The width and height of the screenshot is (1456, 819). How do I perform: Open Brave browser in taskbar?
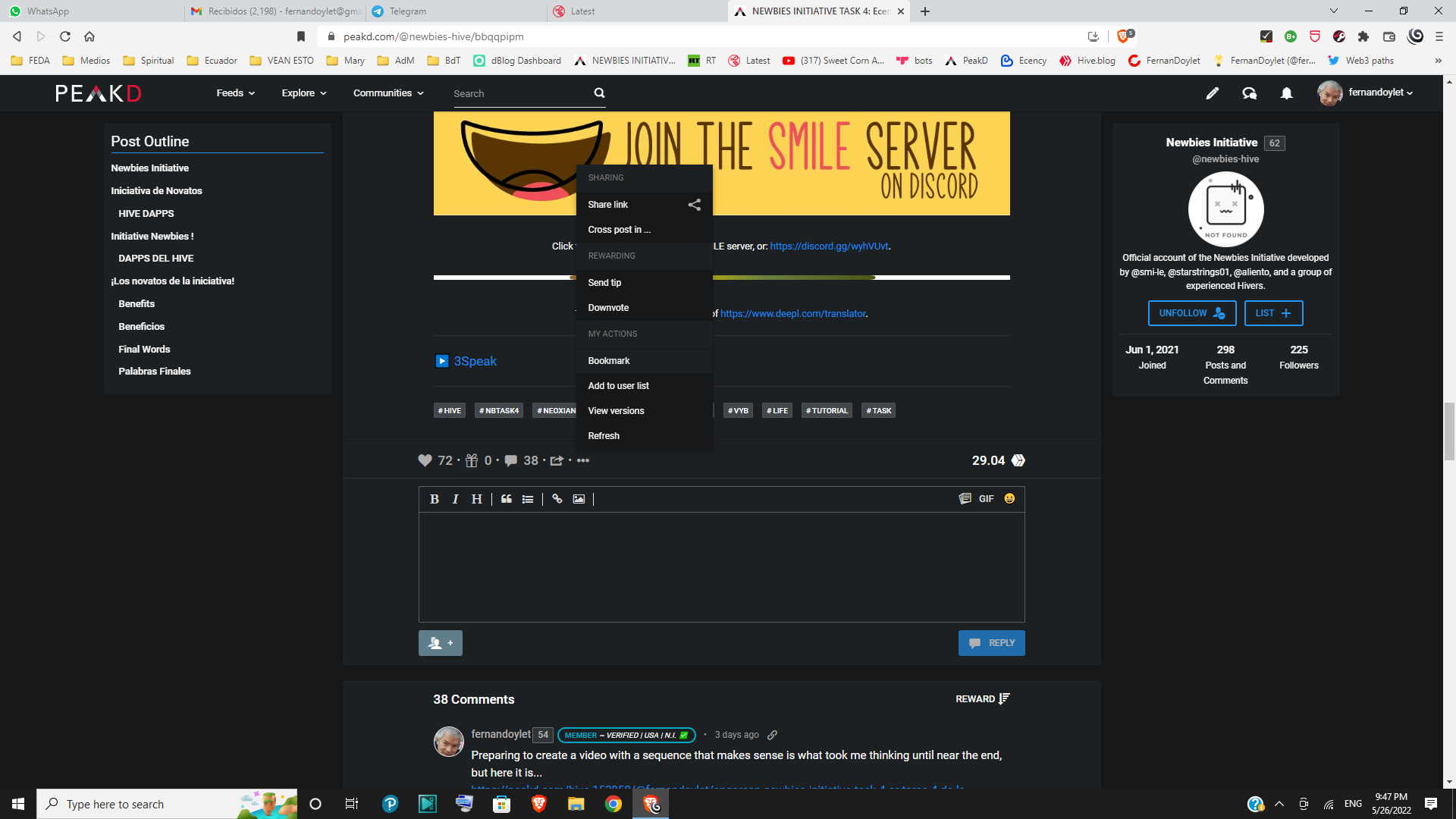pyautogui.click(x=539, y=804)
